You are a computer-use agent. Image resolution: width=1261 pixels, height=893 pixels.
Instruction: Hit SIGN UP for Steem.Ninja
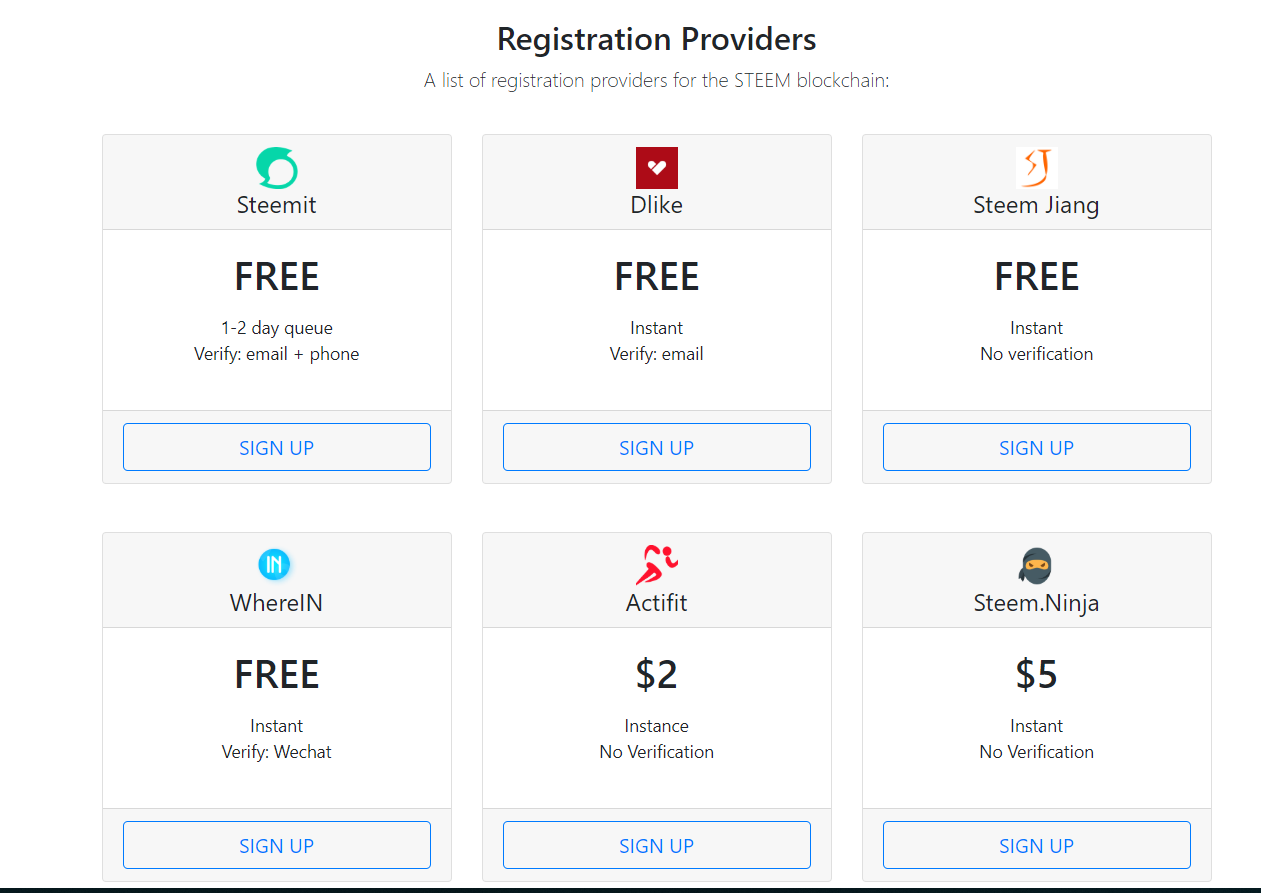point(1036,845)
